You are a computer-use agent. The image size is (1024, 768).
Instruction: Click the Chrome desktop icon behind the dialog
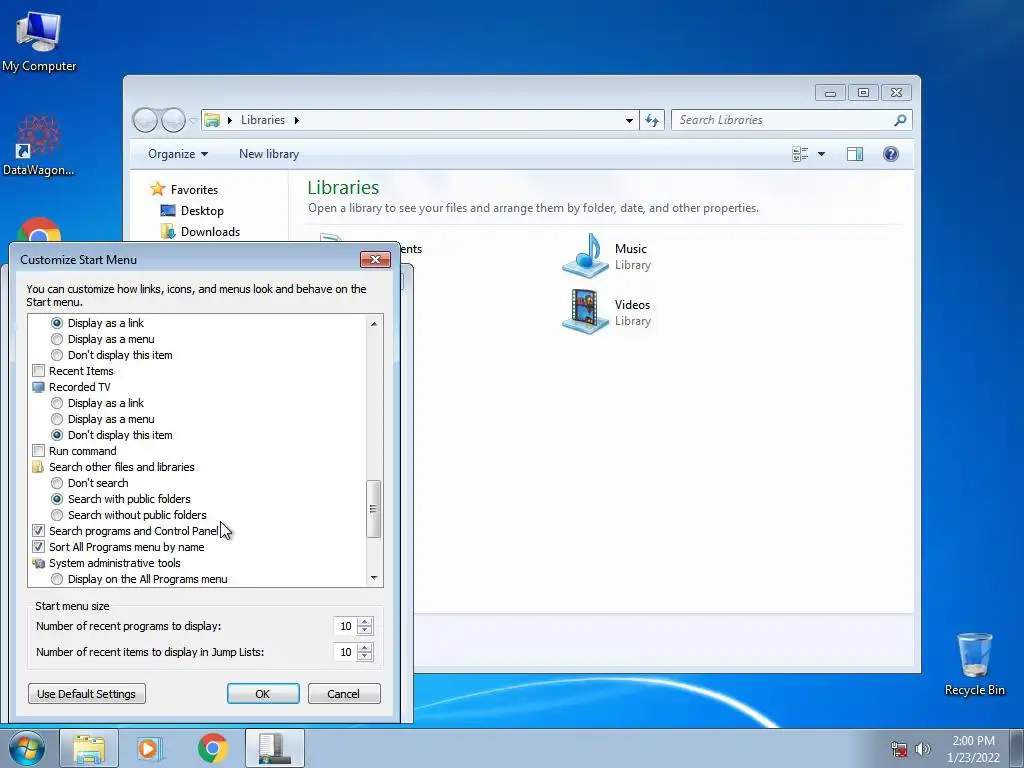pyautogui.click(x=39, y=230)
